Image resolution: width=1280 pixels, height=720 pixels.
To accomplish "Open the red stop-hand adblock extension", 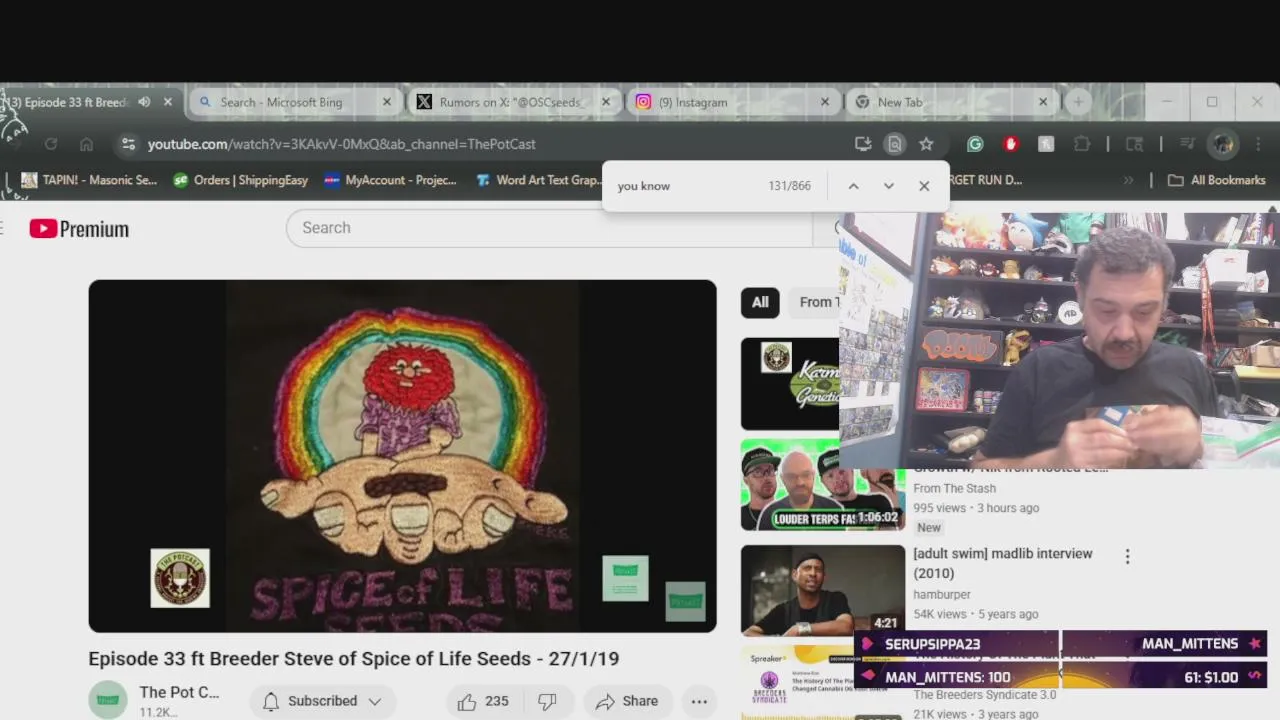I will [x=1011, y=144].
